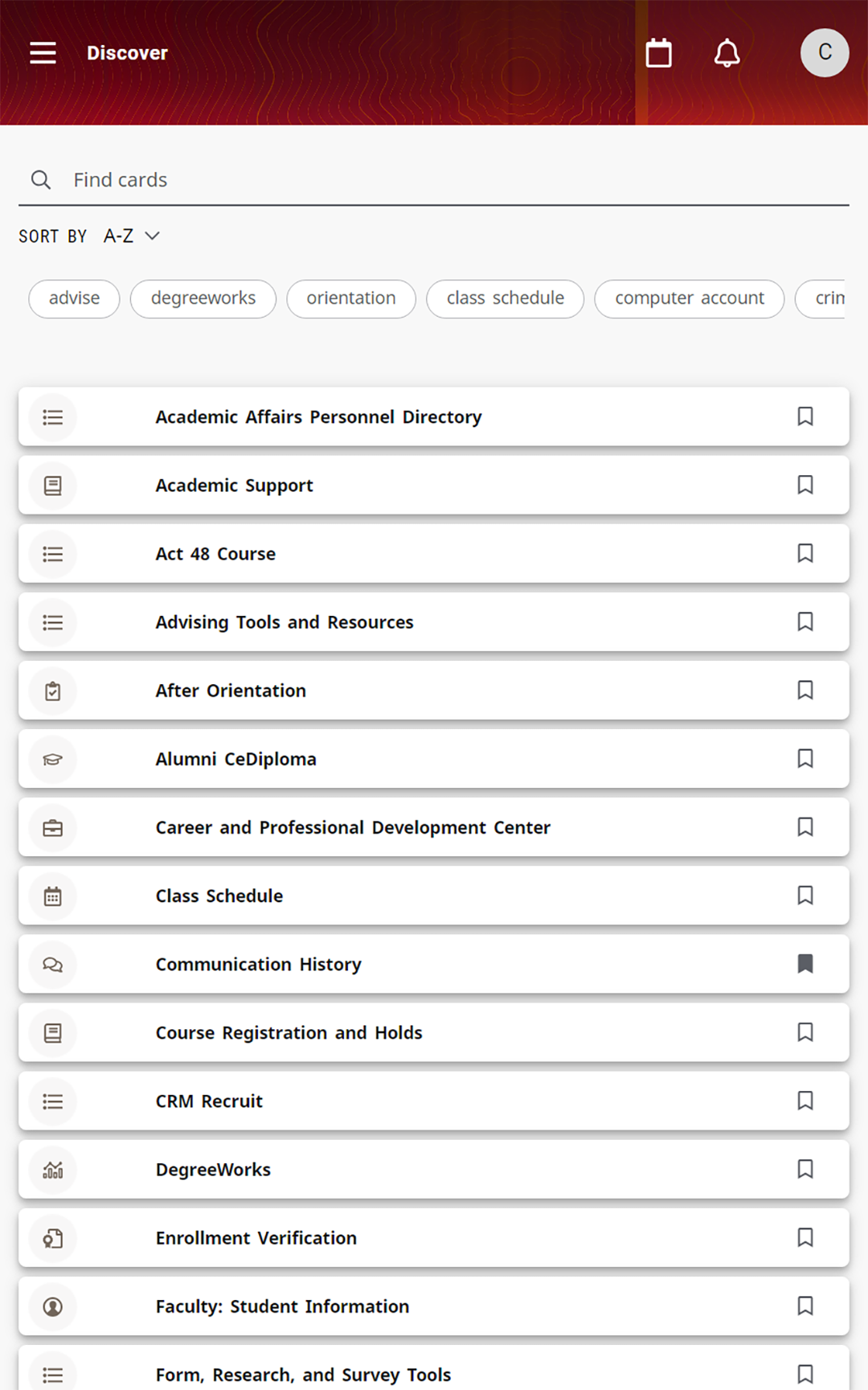Image resolution: width=868 pixels, height=1390 pixels.
Task: Click the list icon for Academic Affairs Personnel Directory
Action: pos(53,417)
